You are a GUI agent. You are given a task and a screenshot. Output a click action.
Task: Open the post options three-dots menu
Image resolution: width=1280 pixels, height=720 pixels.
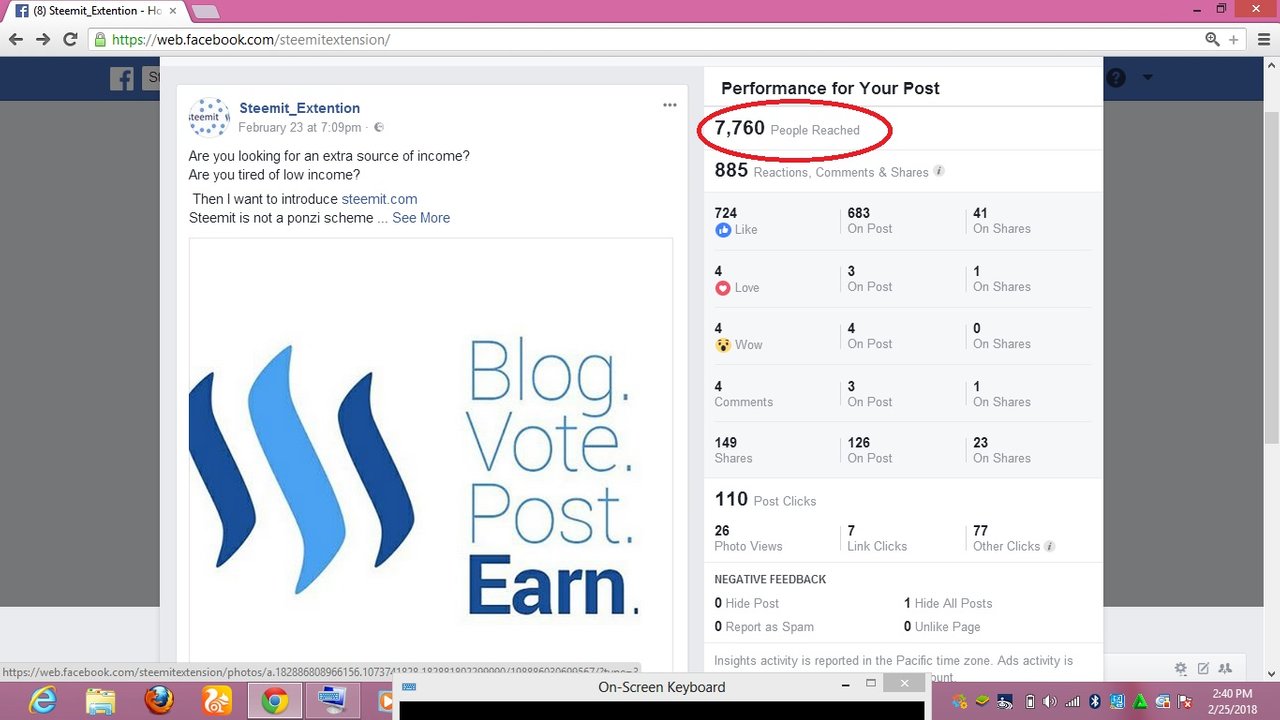pyautogui.click(x=669, y=106)
